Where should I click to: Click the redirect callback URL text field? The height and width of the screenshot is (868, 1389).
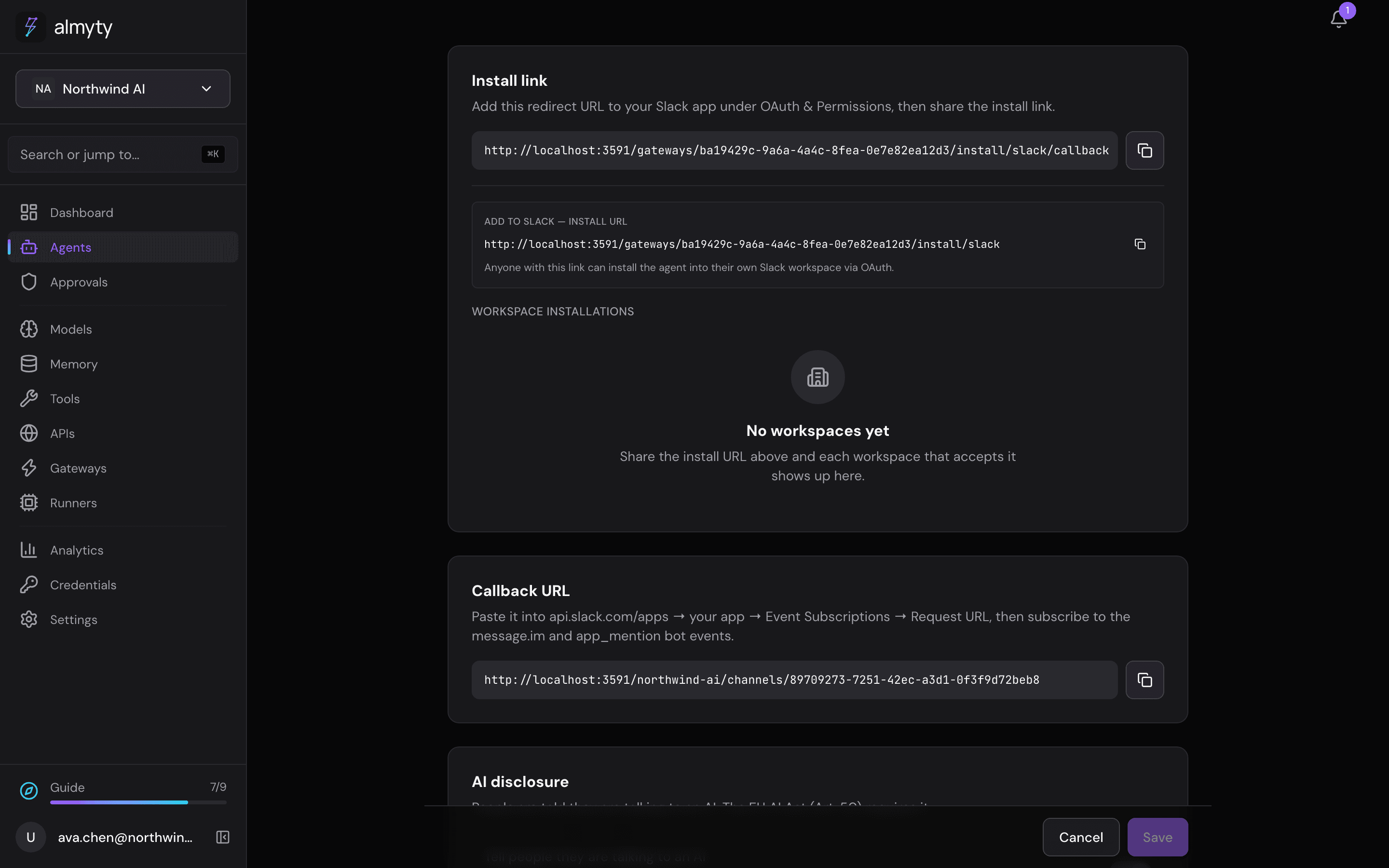794,150
